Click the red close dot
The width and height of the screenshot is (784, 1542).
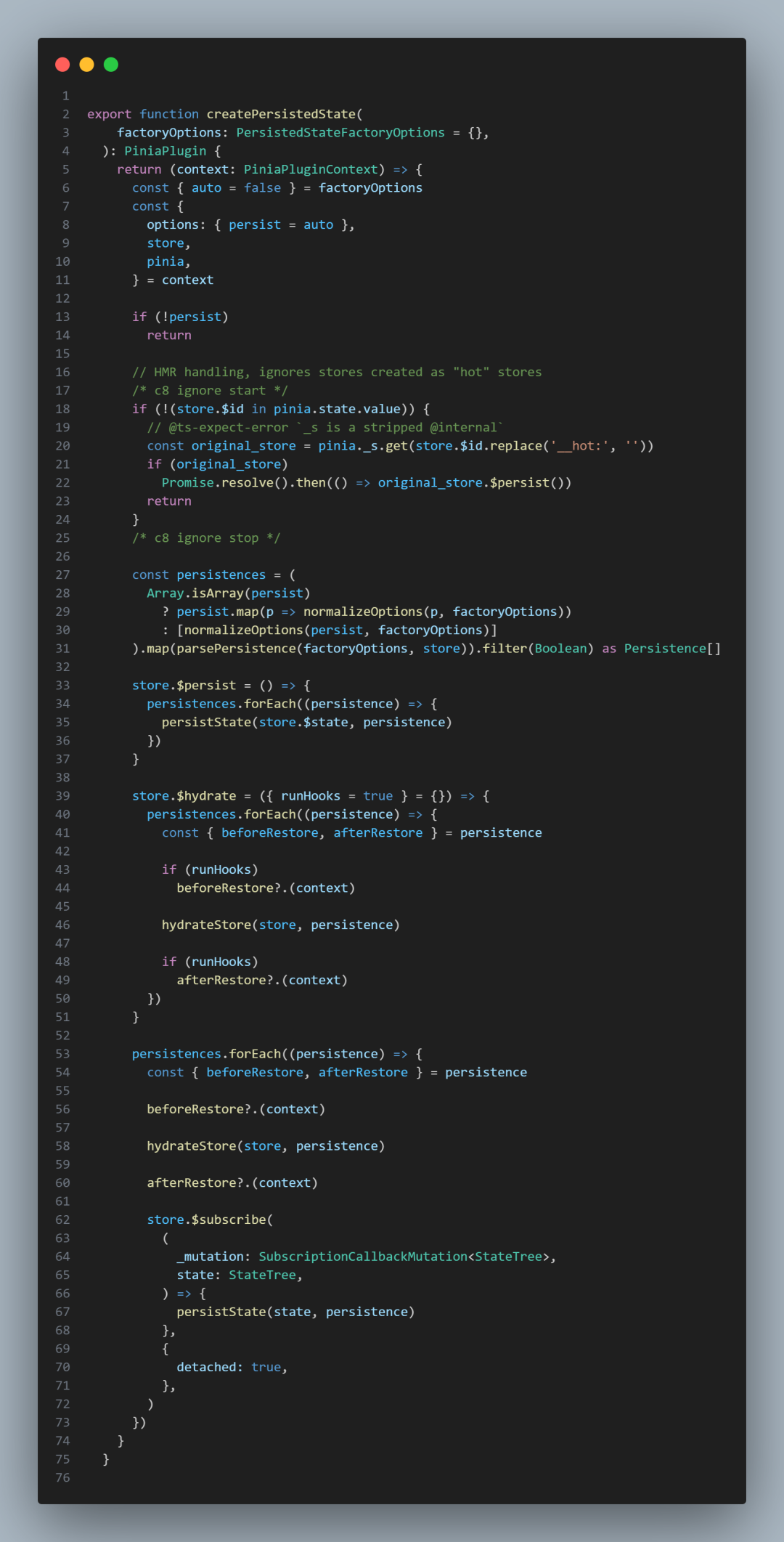pyautogui.click(x=62, y=65)
